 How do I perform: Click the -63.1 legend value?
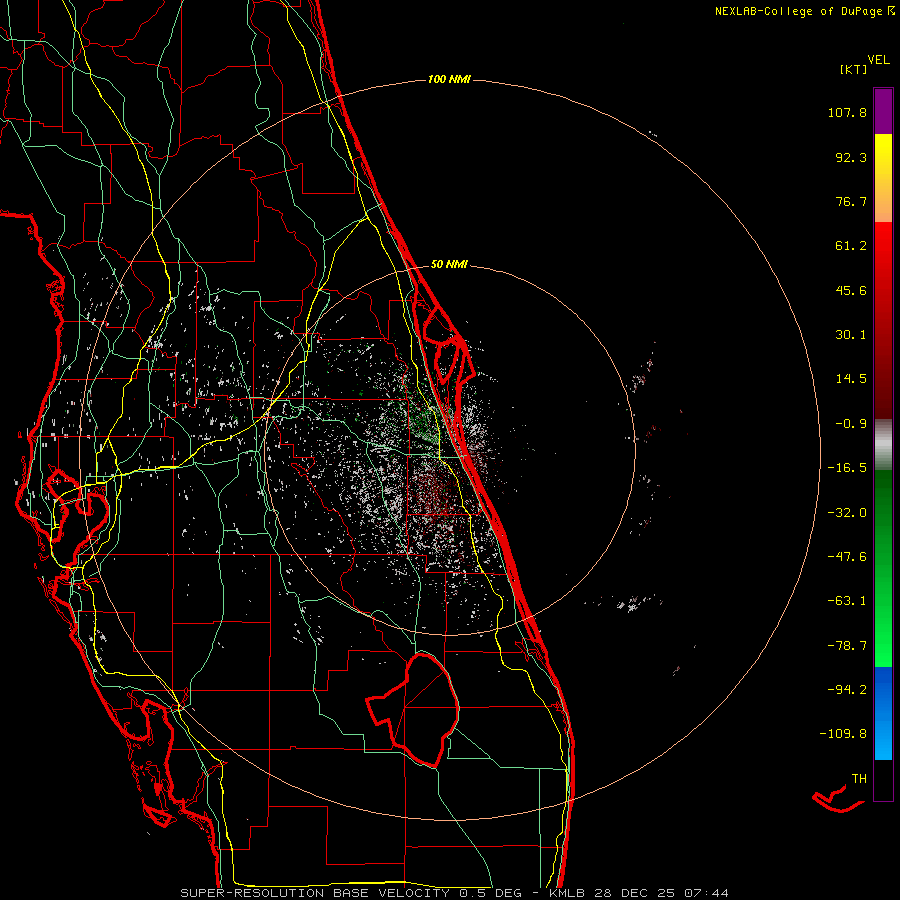click(847, 601)
